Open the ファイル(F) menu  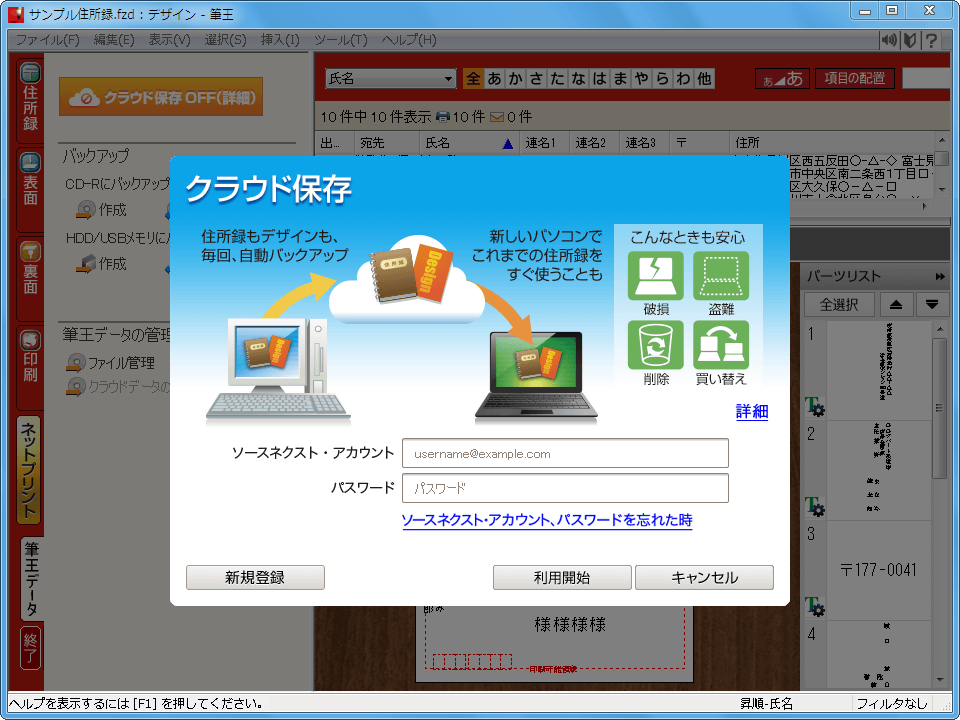tap(48, 40)
